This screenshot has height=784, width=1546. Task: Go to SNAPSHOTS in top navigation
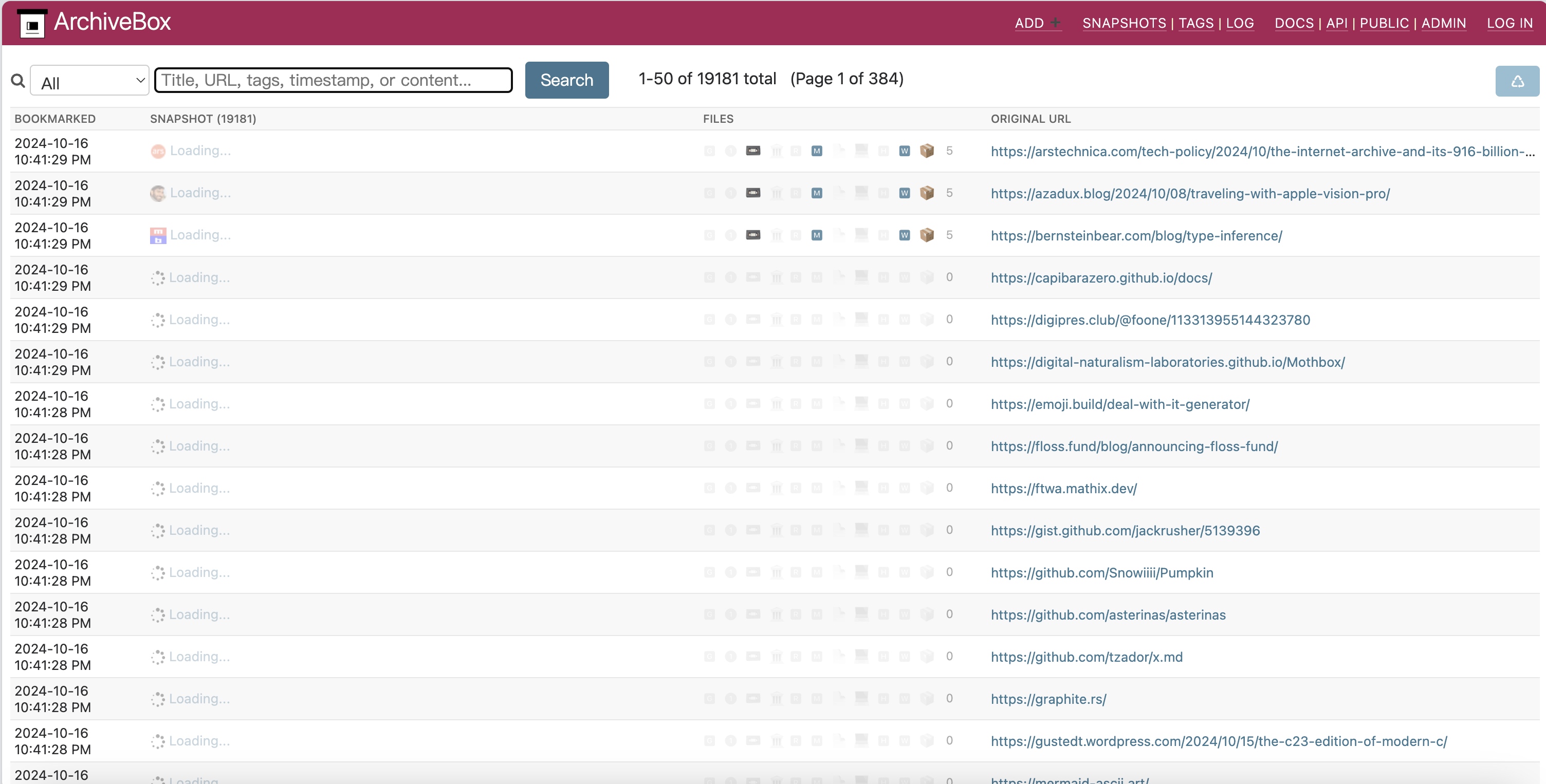click(x=1124, y=23)
